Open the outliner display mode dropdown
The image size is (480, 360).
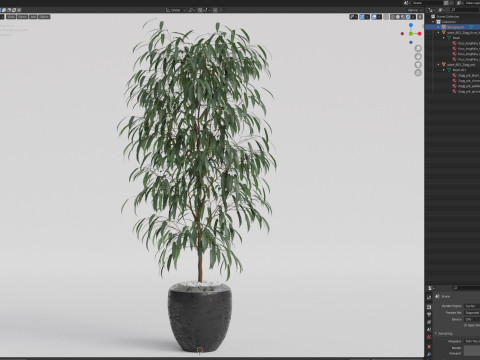pos(441,10)
